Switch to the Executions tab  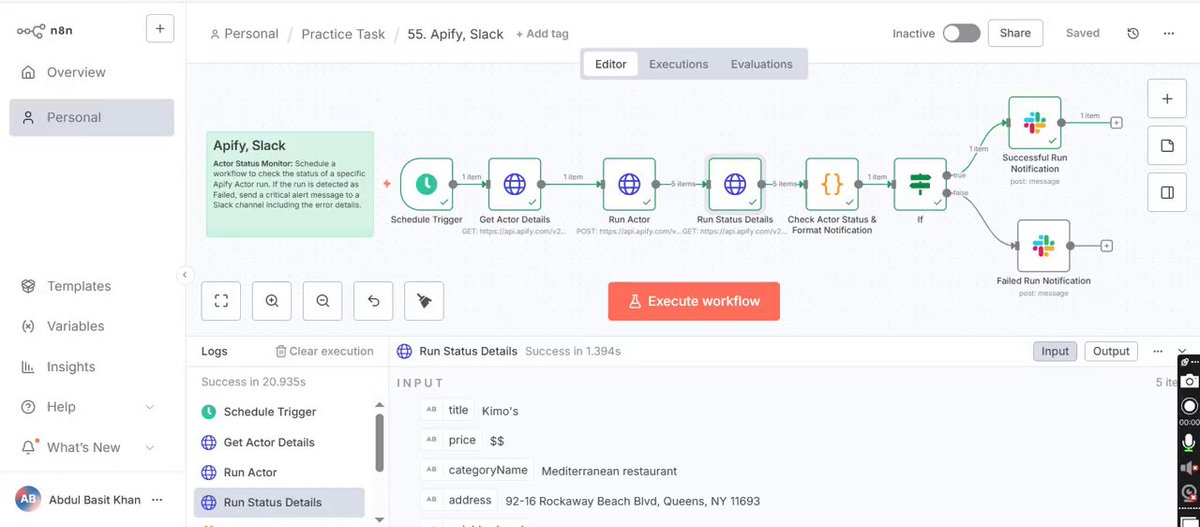679,64
